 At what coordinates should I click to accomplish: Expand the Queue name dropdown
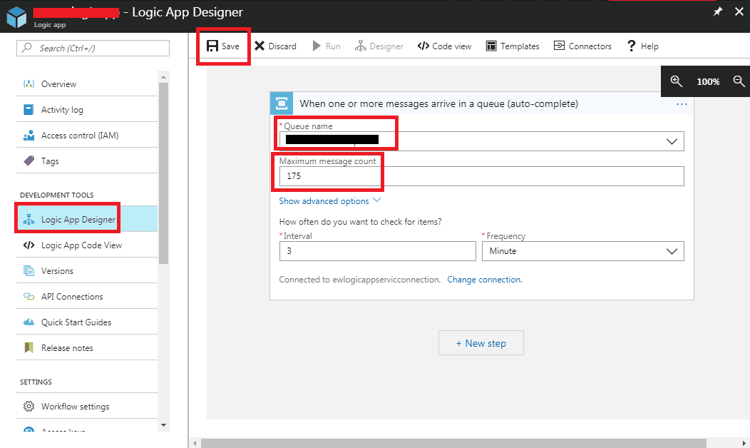671,141
